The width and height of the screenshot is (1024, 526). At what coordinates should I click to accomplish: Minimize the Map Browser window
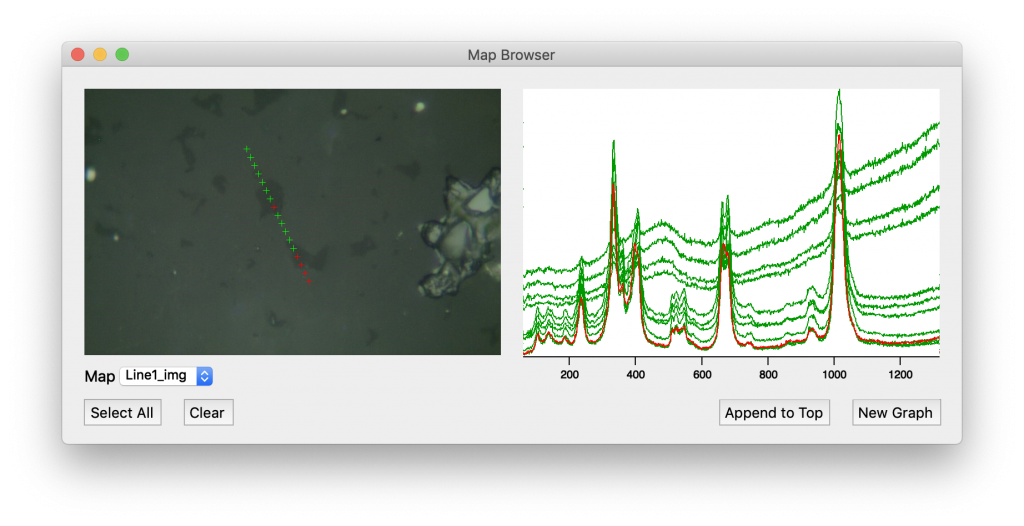[x=100, y=54]
